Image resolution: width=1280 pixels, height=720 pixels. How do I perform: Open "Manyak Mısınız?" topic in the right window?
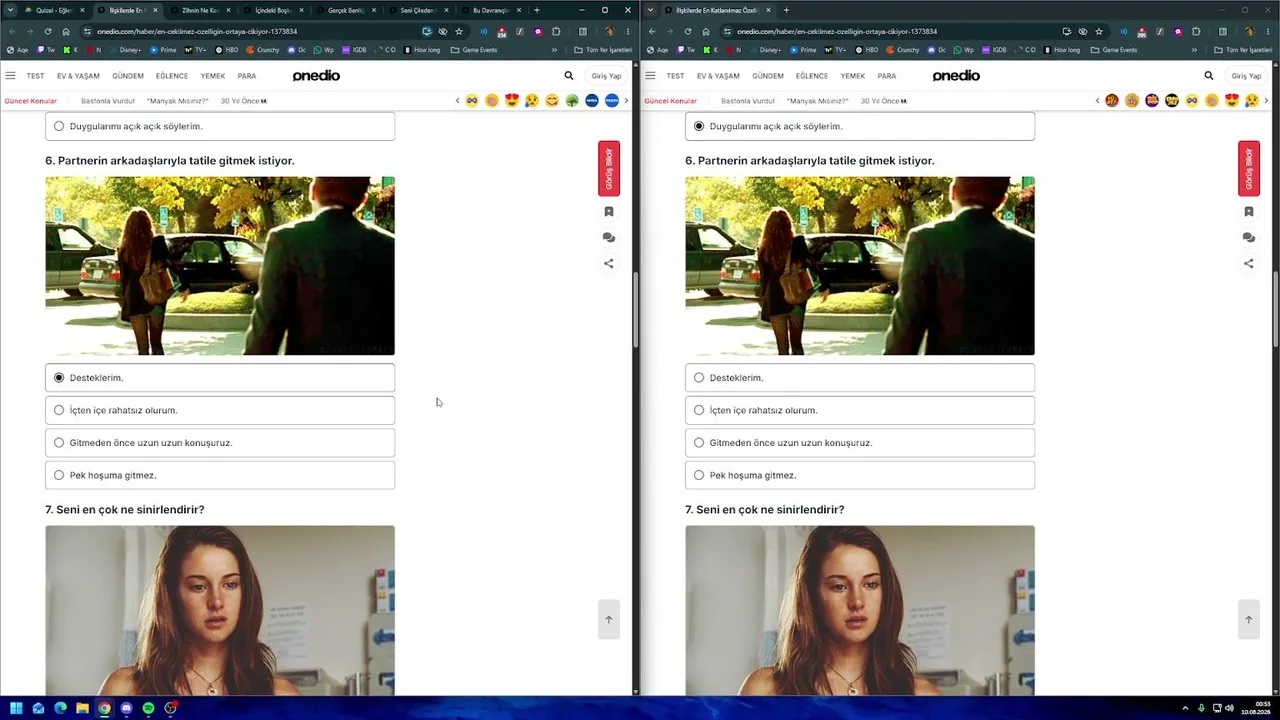(817, 101)
